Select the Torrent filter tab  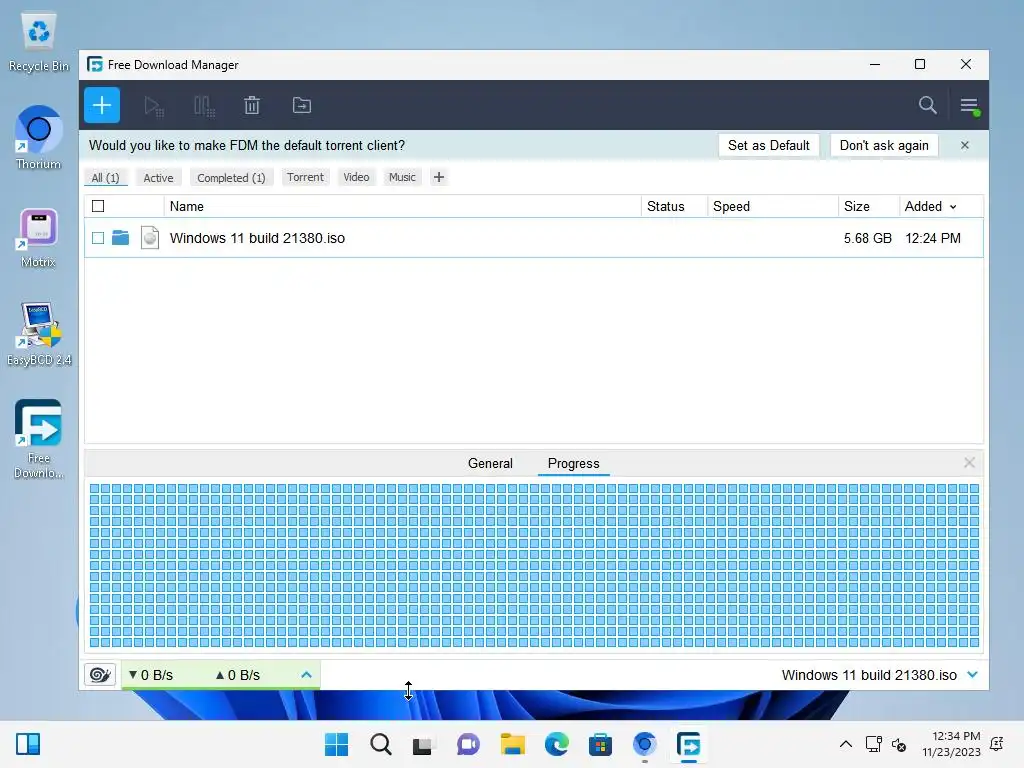pyautogui.click(x=305, y=177)
